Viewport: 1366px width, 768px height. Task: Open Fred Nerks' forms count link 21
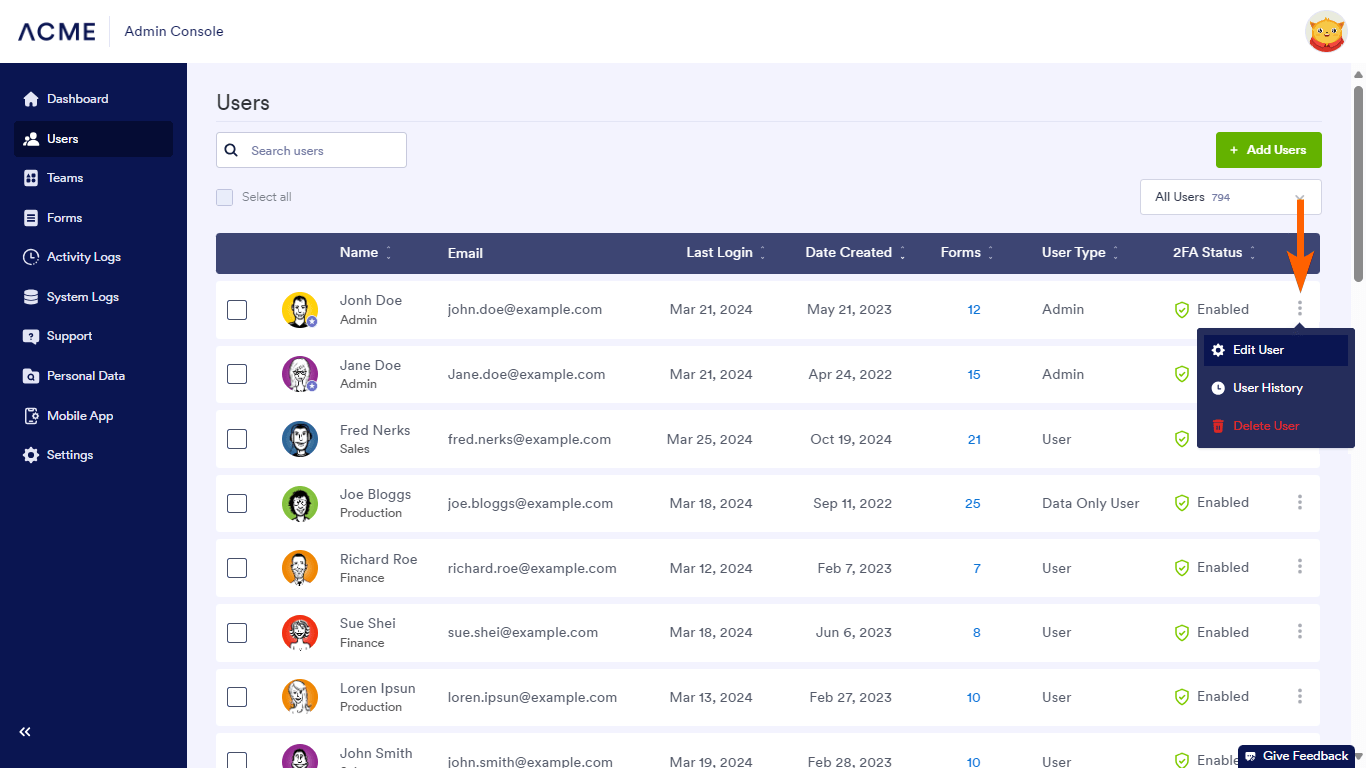pyautogui.click(x=974, y=439)
